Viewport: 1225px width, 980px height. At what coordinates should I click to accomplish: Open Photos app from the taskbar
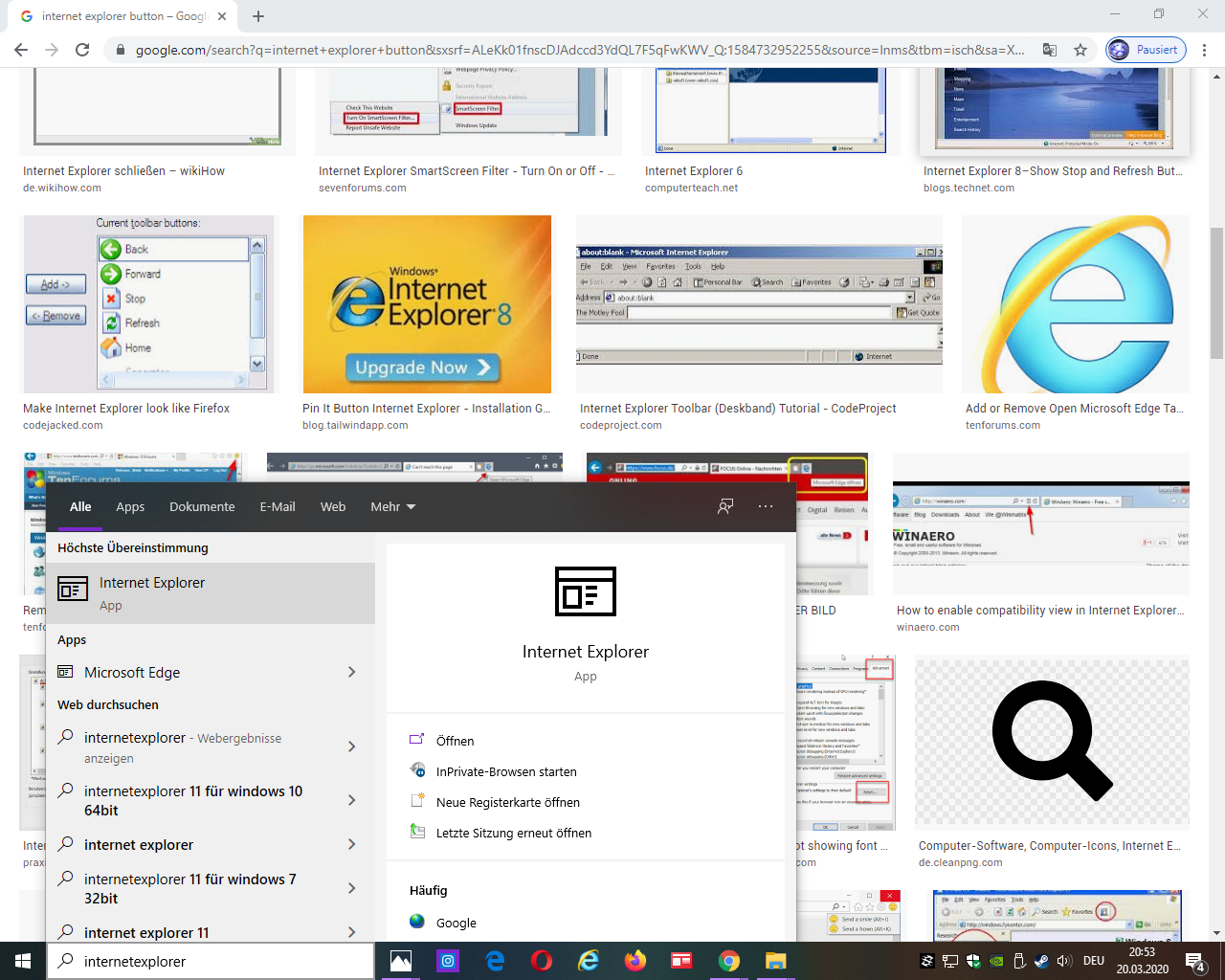[401, 961]
